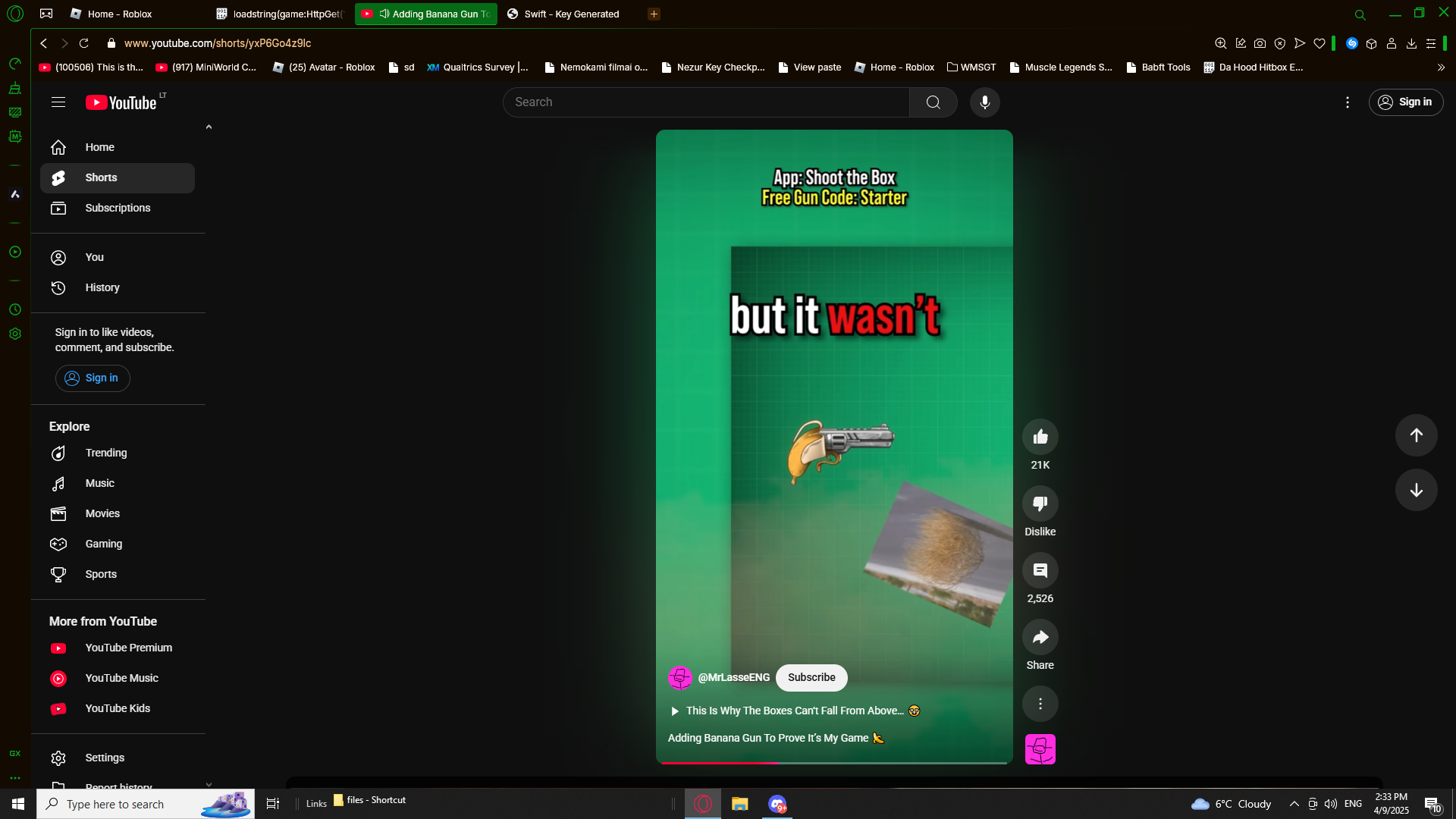Open Subscriptions in the sidebar
This screenshot has height=819, width=1456.
coord(118,209)
